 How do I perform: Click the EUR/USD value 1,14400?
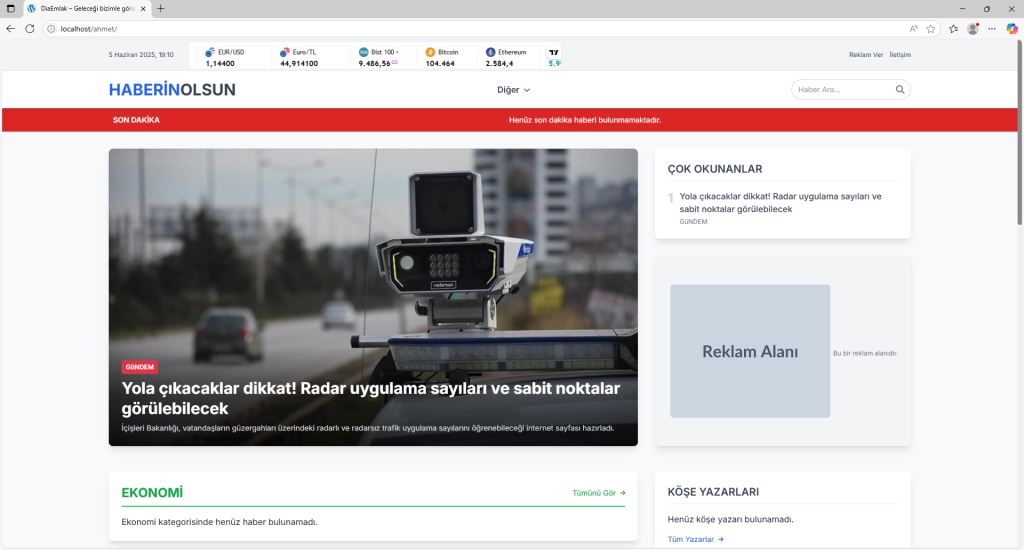220,64
